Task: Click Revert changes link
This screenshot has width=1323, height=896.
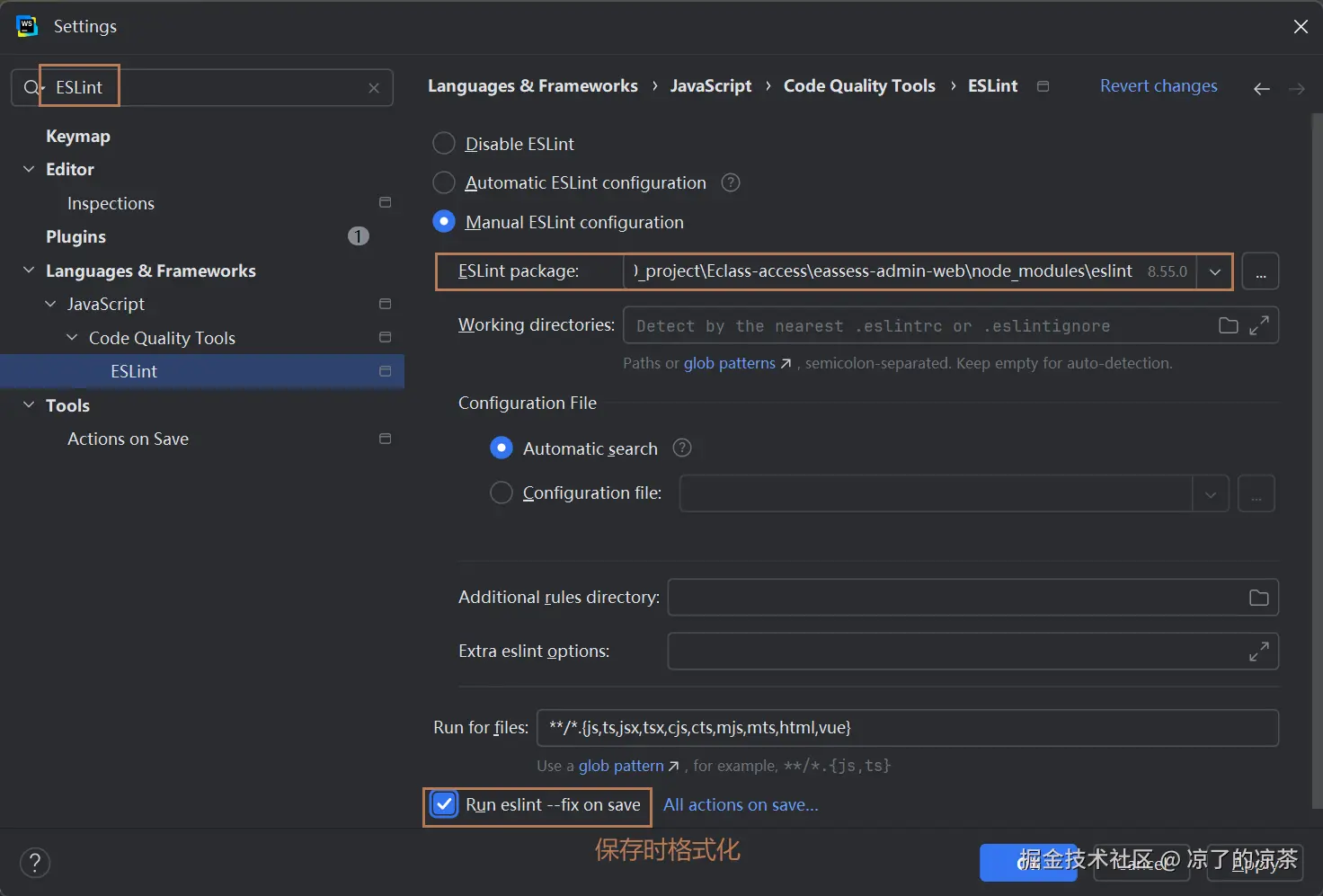Action: pos(1159,86)
